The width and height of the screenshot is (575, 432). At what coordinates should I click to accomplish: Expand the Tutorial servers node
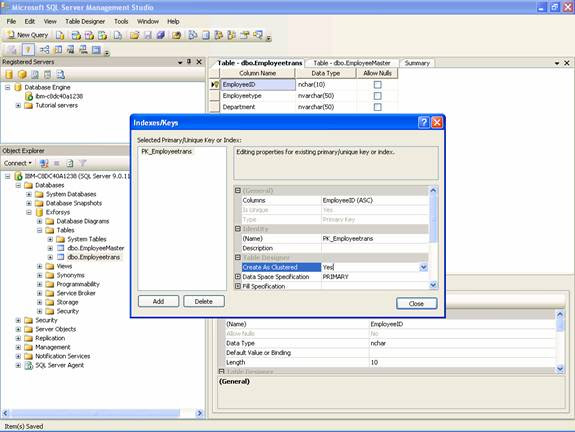click(x=18, y=106)
